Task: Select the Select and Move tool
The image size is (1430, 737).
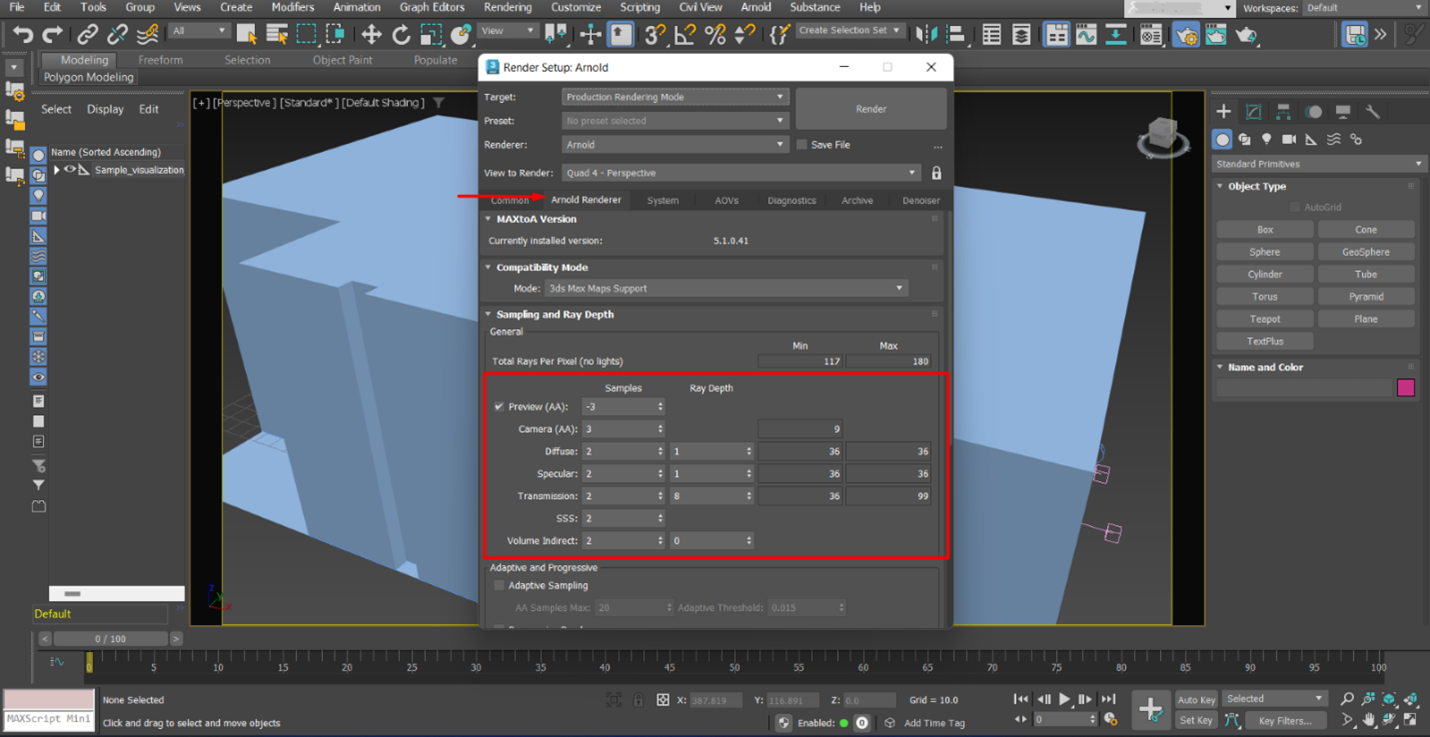Action: pyautogui.click(x=370, y=35)
